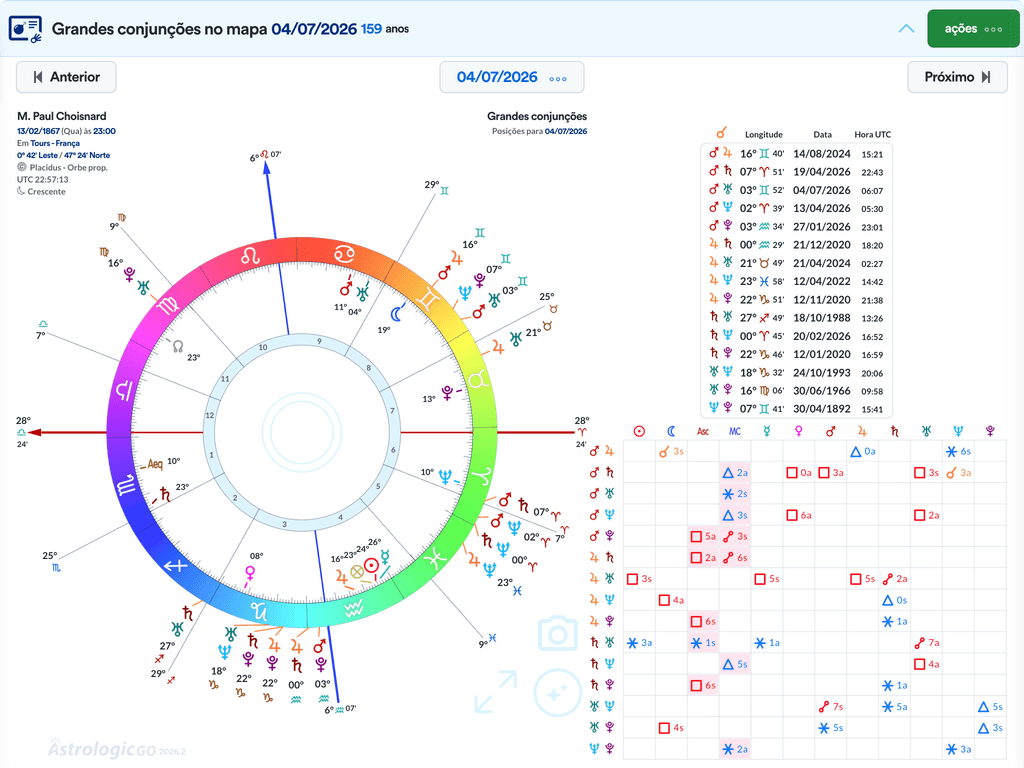This screenshot has width=1024, height=768.
Task: Go to Anterior chart
Action: (x=66, y=77)
